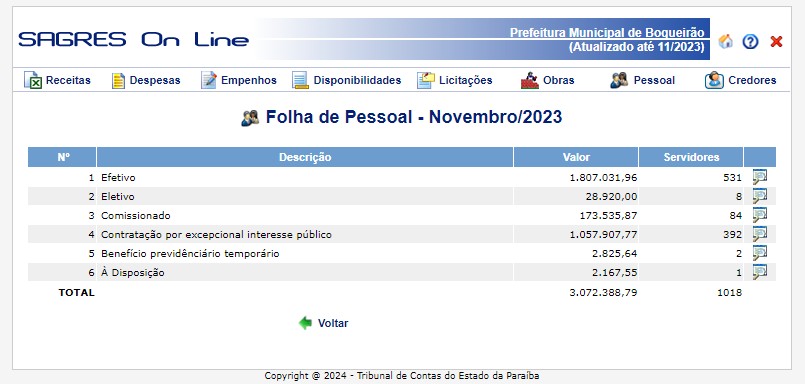
Task: Open the Despesas menu item
Action: tap(146, 81)
